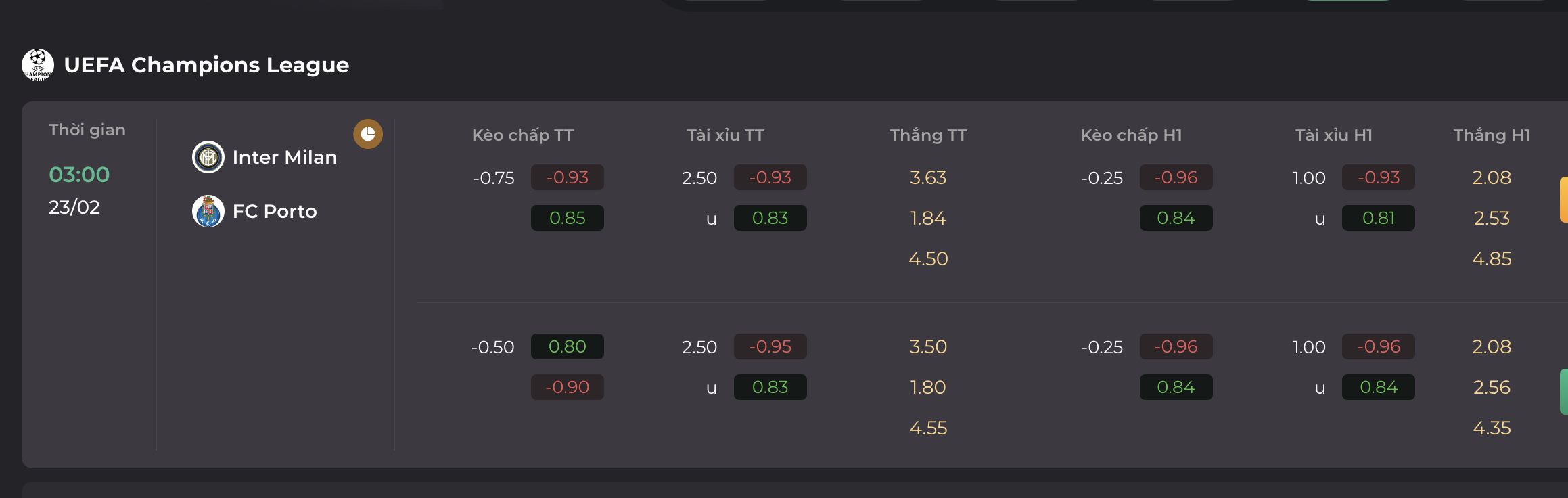
Task: Click the orange tab at the right edge
Action: tap(1564, 200)
